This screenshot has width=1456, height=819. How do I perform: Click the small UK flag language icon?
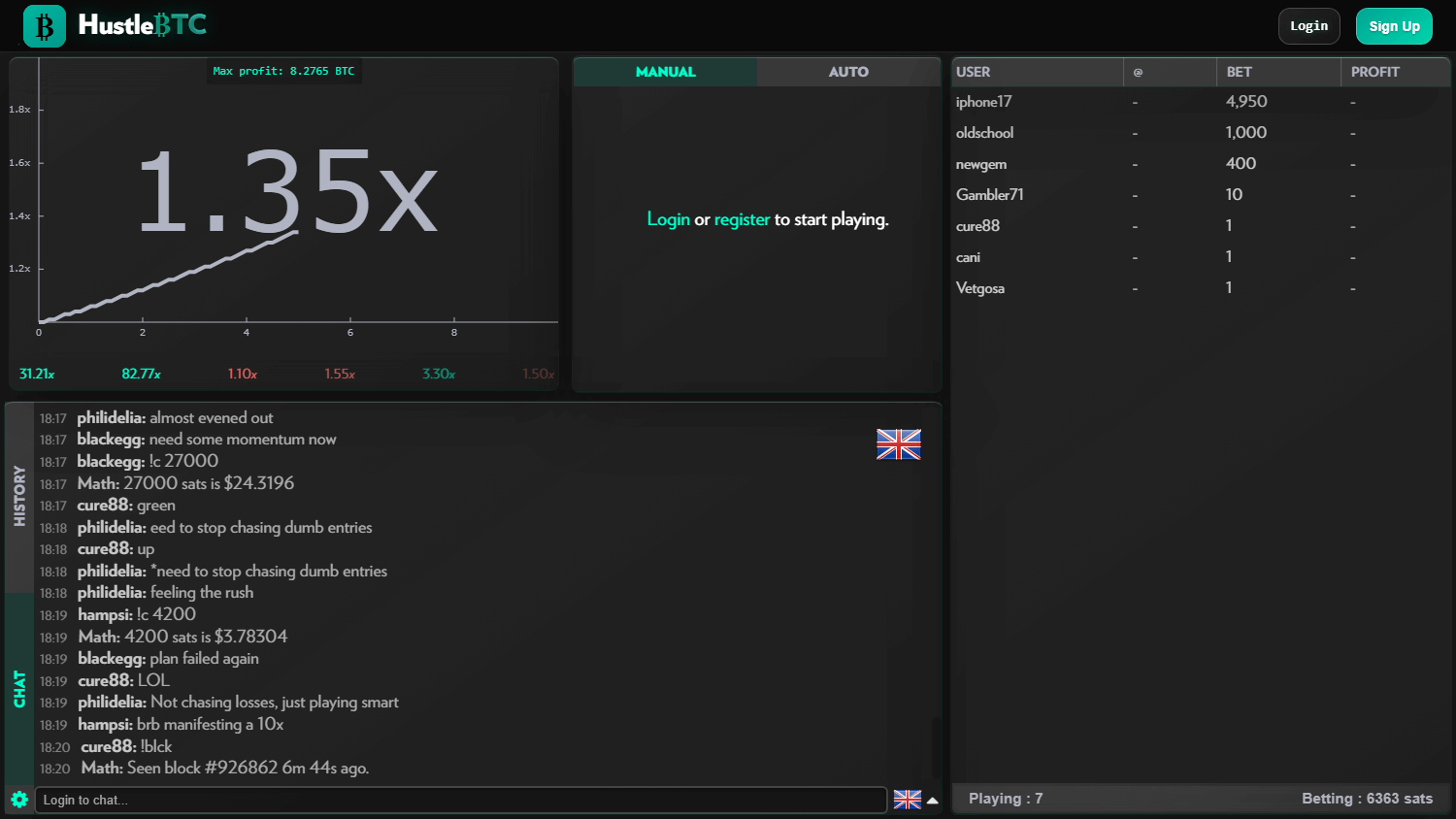coord(907,800)
